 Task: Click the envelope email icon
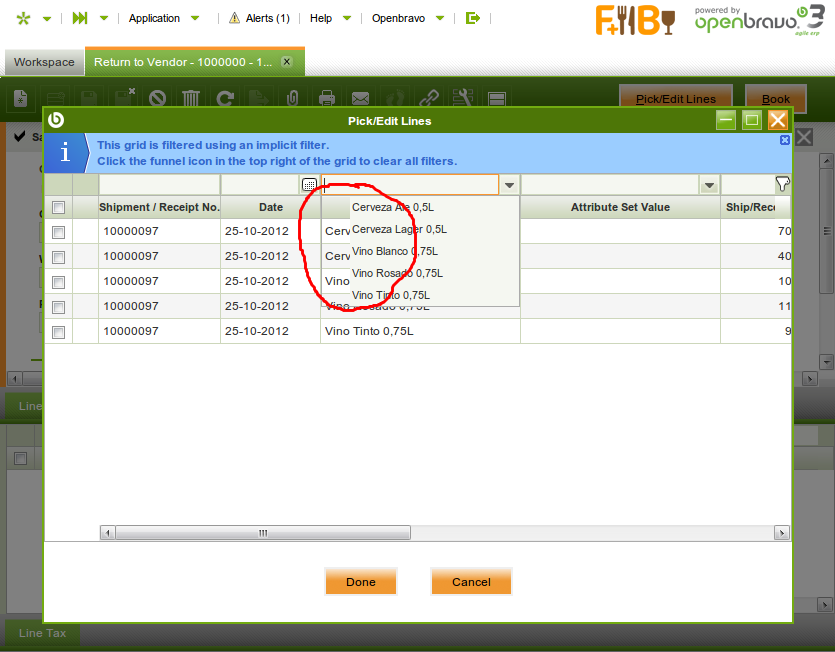click(x=361, y=98)
